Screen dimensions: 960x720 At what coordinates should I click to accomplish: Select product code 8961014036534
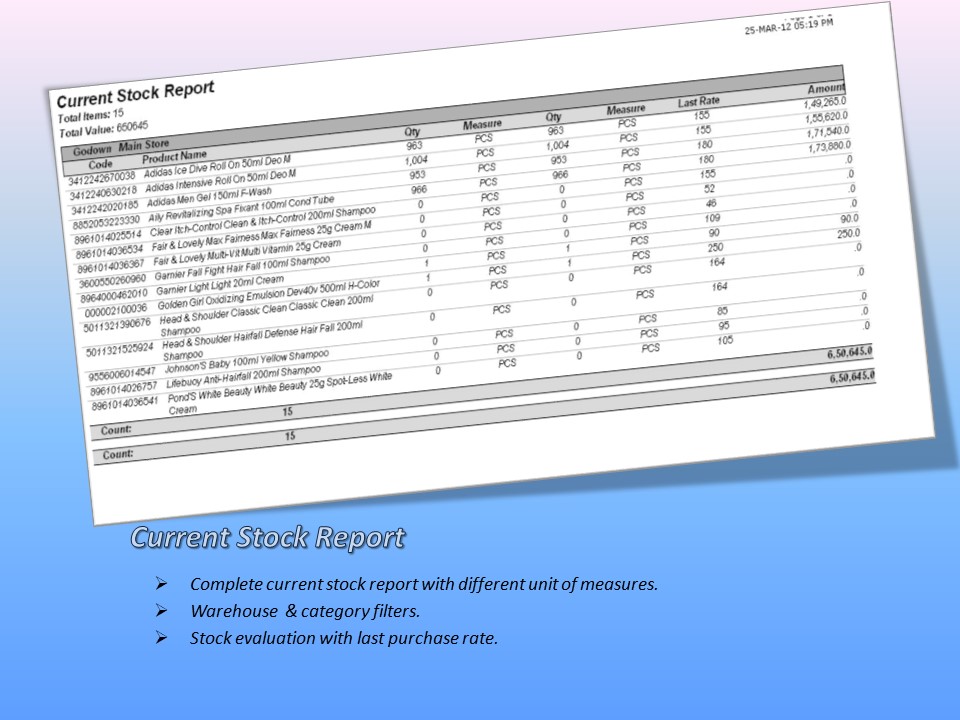coord(109,252)
